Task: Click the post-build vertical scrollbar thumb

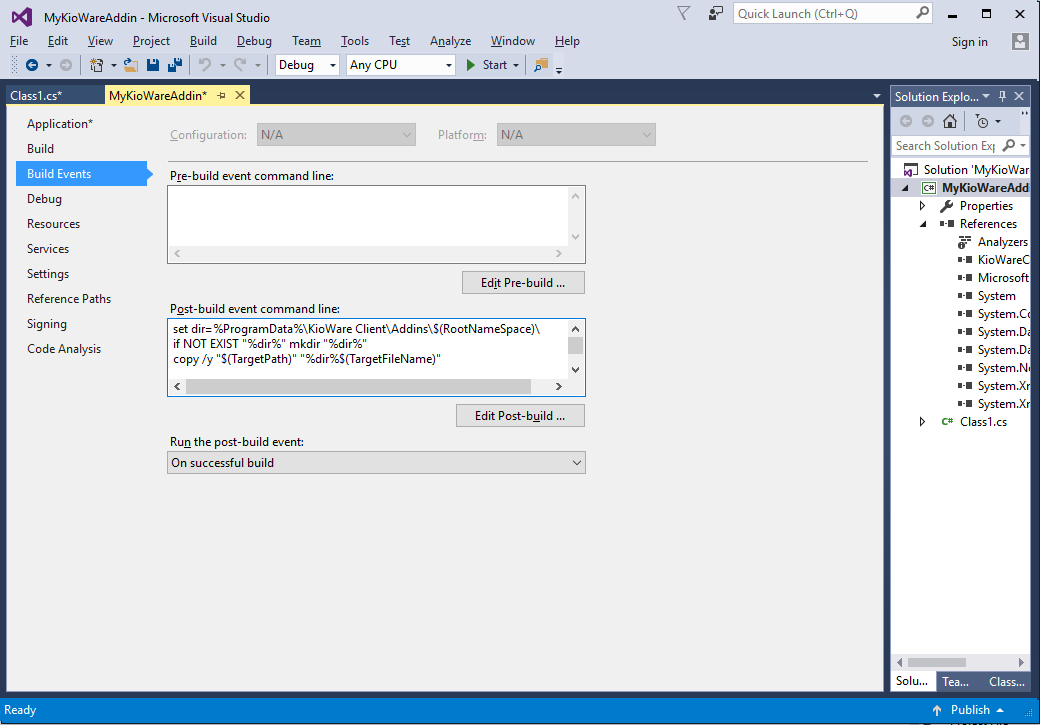Action: point(575,346)
